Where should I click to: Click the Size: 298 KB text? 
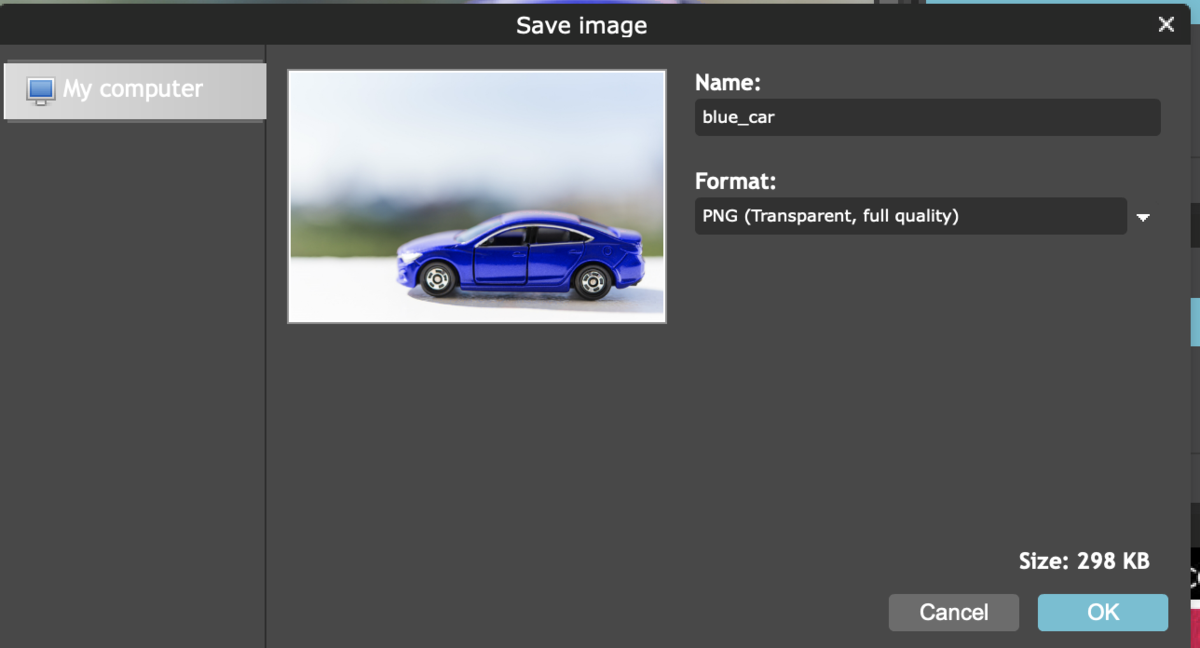tap(1084, 561)
